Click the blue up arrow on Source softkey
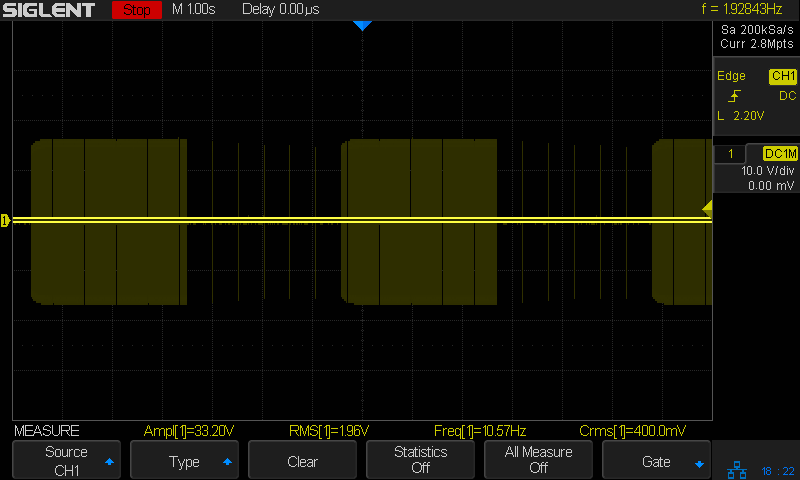 [x=109, y=462]
